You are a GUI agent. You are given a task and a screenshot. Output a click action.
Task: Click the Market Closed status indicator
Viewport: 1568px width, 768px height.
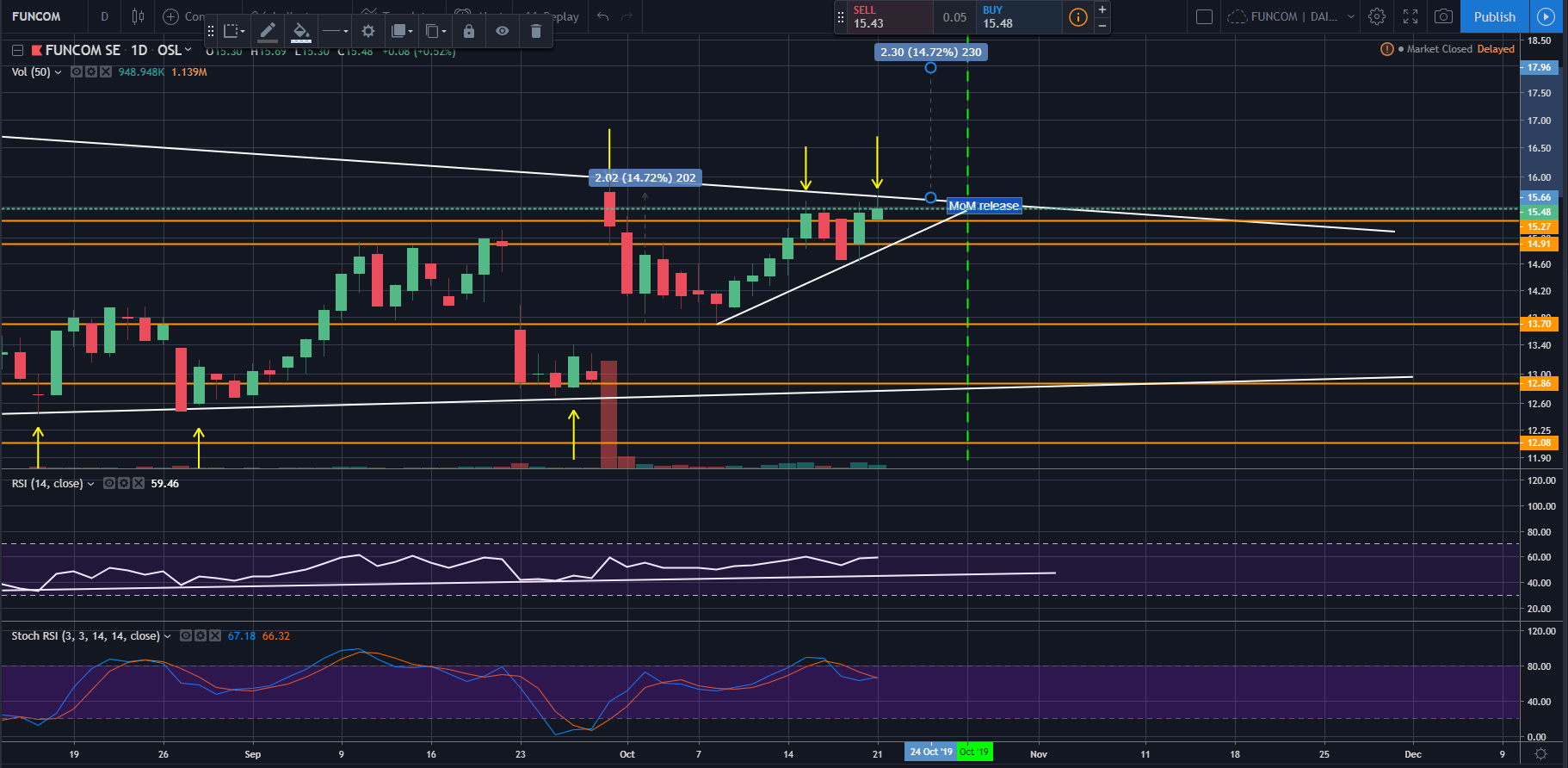pyautogui.click(x=1435, y=49)
